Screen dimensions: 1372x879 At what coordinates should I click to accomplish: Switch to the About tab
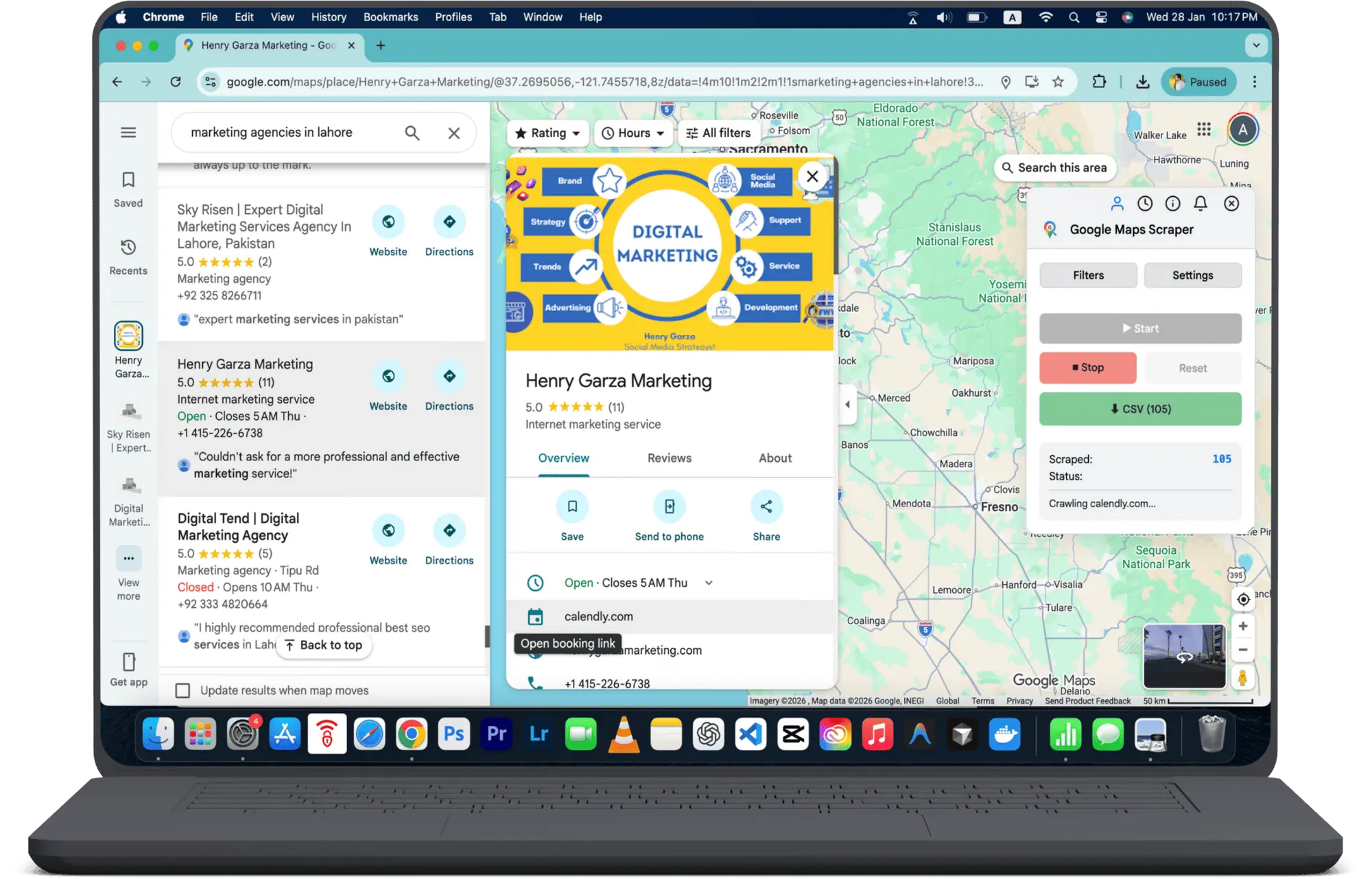click(775, 458)
